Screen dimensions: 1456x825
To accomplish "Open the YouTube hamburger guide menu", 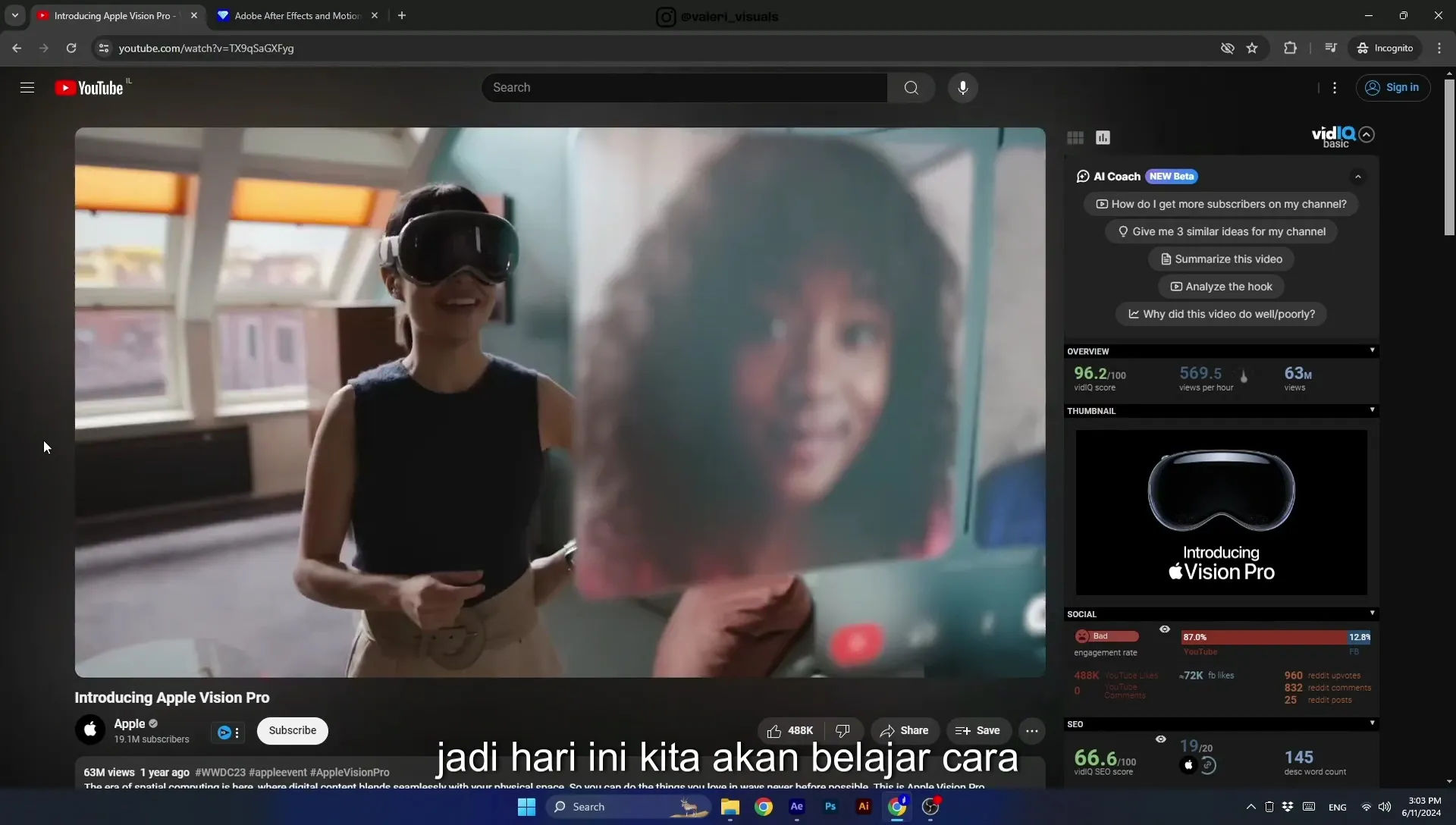I will pos(27,88).
